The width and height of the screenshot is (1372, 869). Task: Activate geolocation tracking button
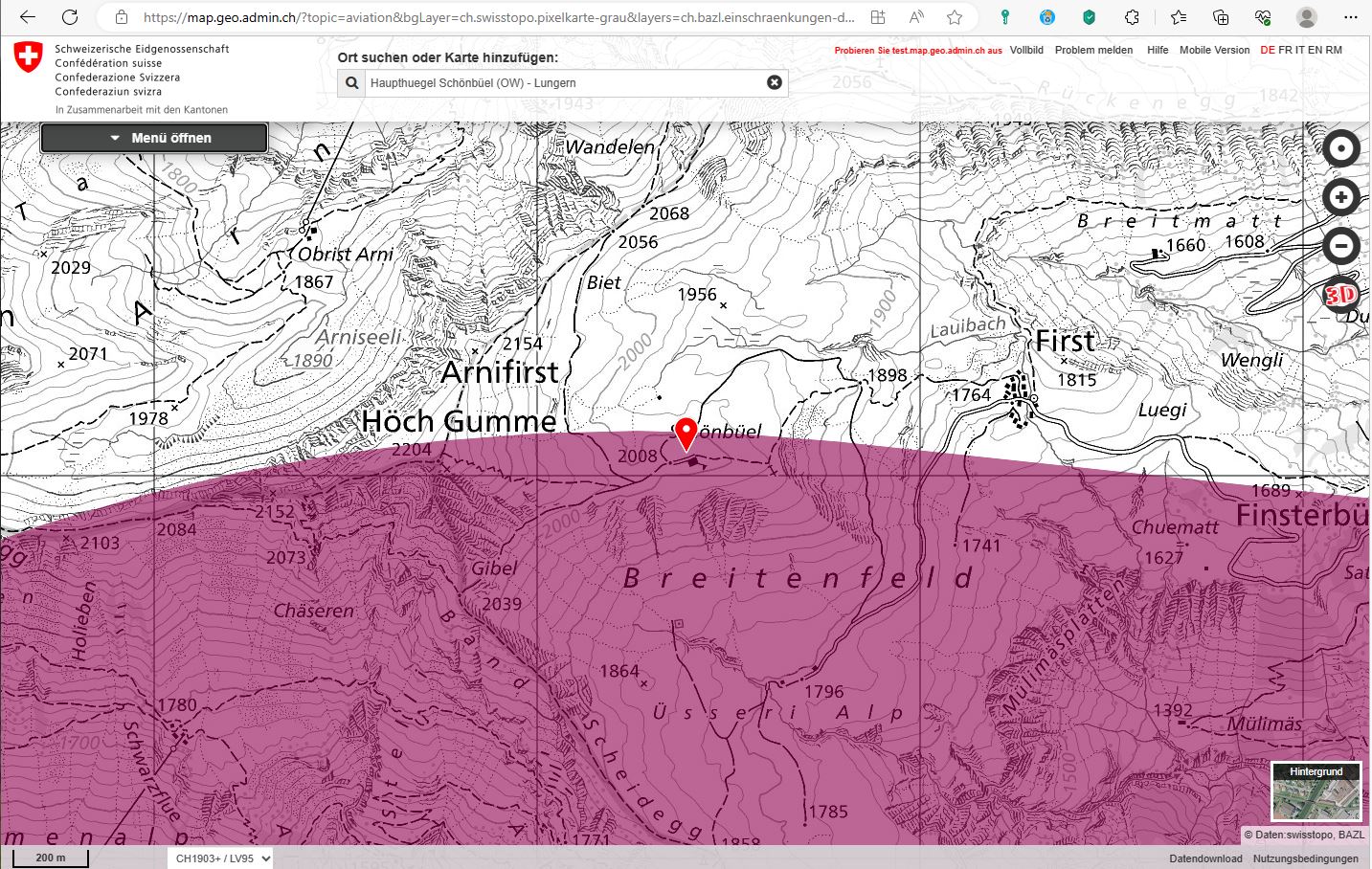1340,148
